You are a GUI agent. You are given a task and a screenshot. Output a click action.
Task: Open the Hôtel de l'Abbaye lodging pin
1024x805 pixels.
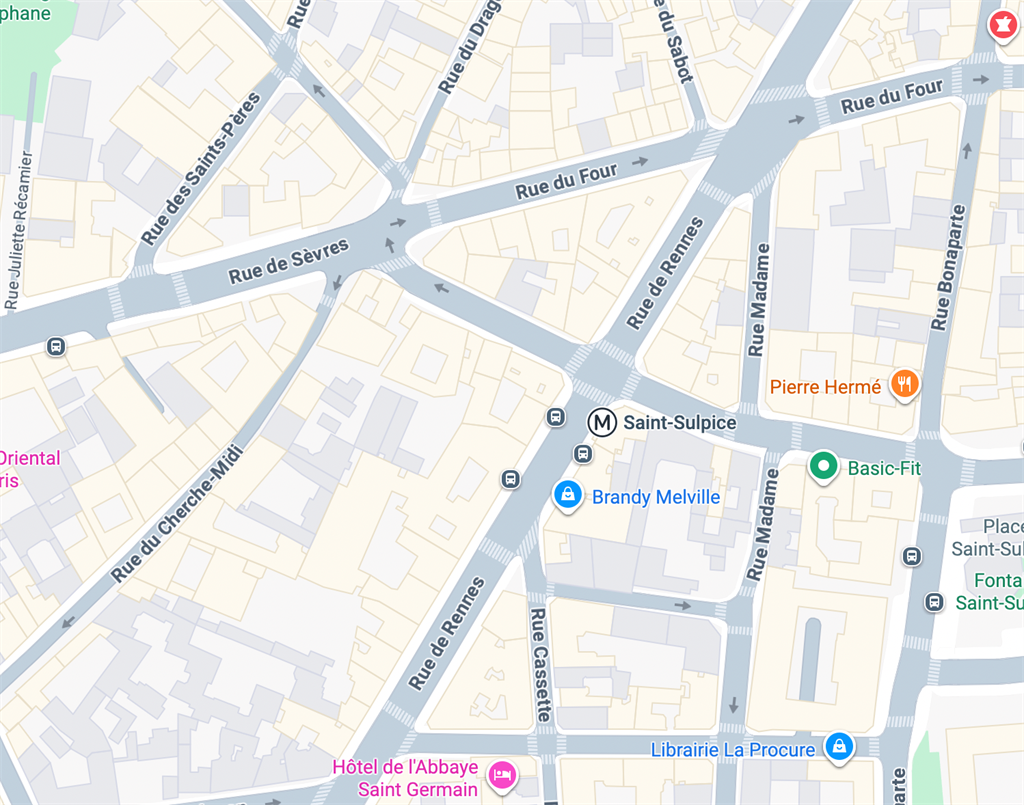point(502,776)
